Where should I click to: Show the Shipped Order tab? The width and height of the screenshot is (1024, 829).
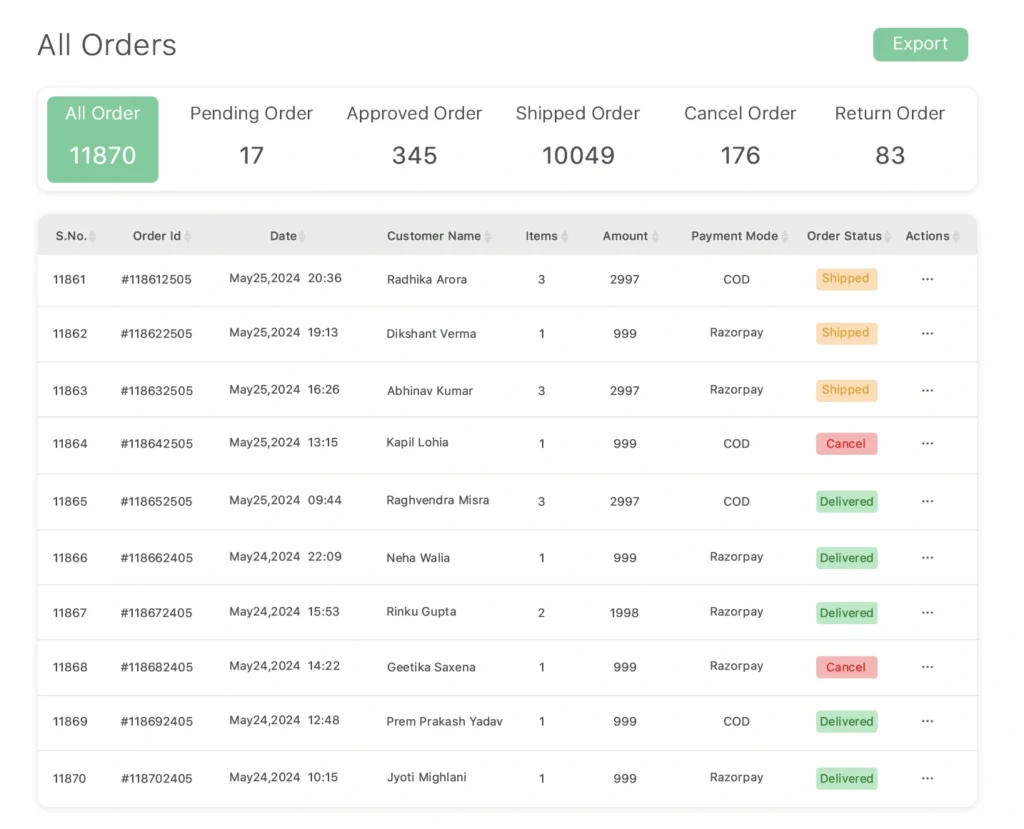(x=578, y=134)
